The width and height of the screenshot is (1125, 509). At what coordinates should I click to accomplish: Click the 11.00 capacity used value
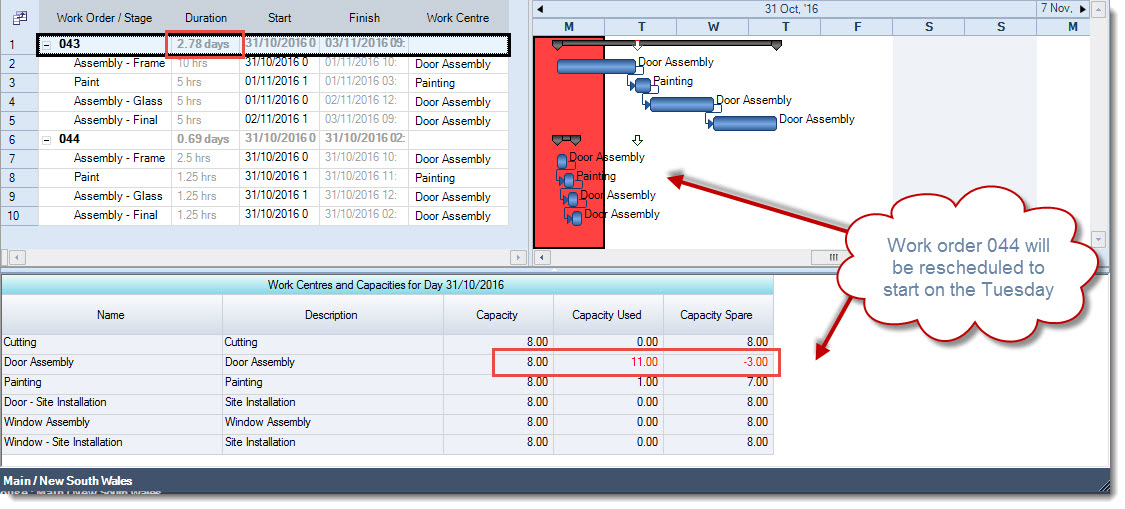[645, 363]
